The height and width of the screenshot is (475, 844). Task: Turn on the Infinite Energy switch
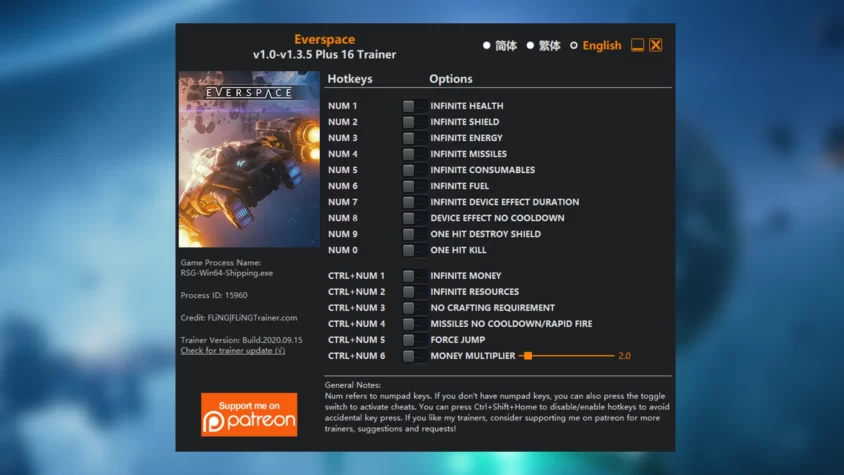[414, 138]
